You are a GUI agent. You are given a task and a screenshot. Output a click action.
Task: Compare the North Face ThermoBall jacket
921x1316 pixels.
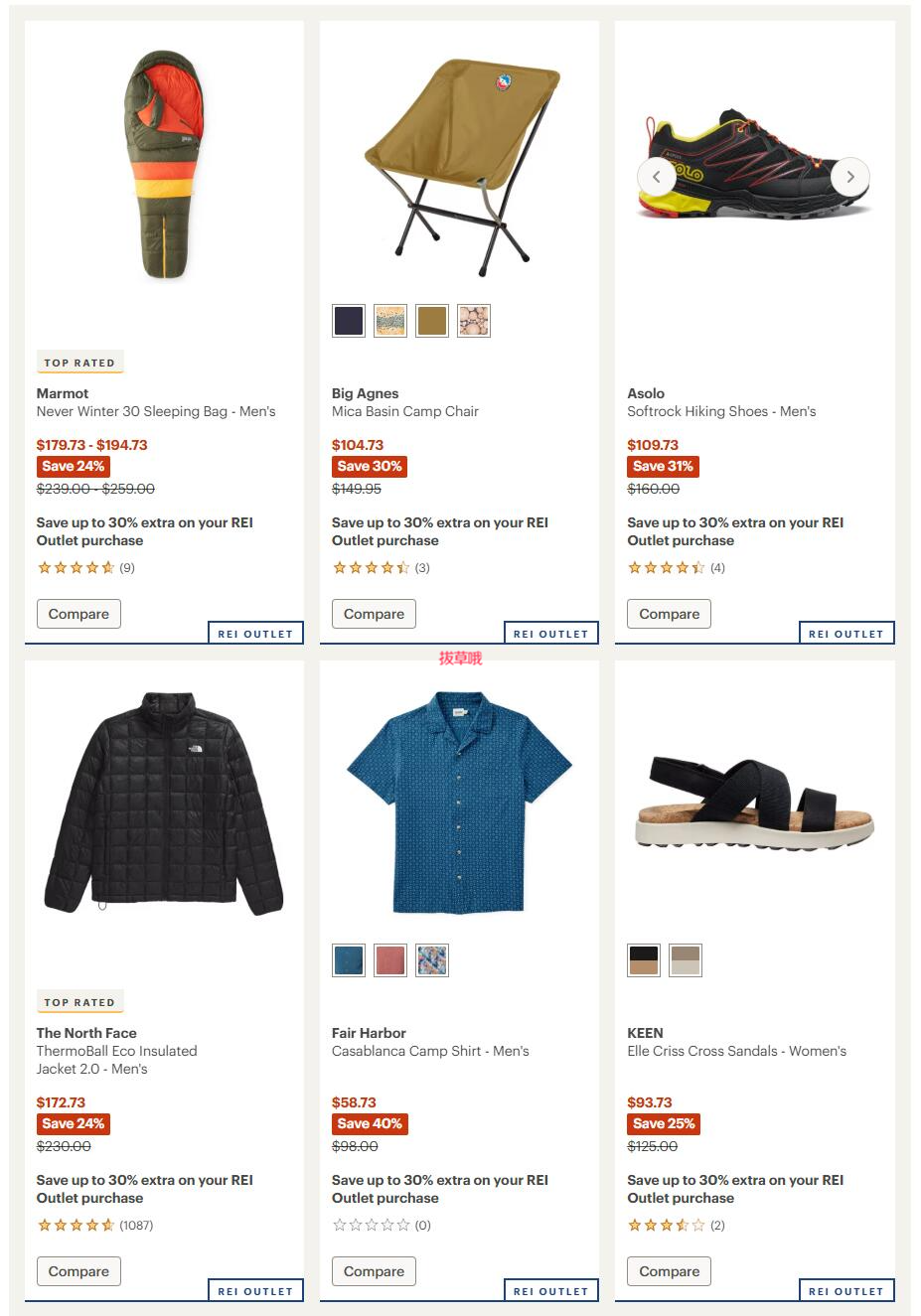[78, 1271]
